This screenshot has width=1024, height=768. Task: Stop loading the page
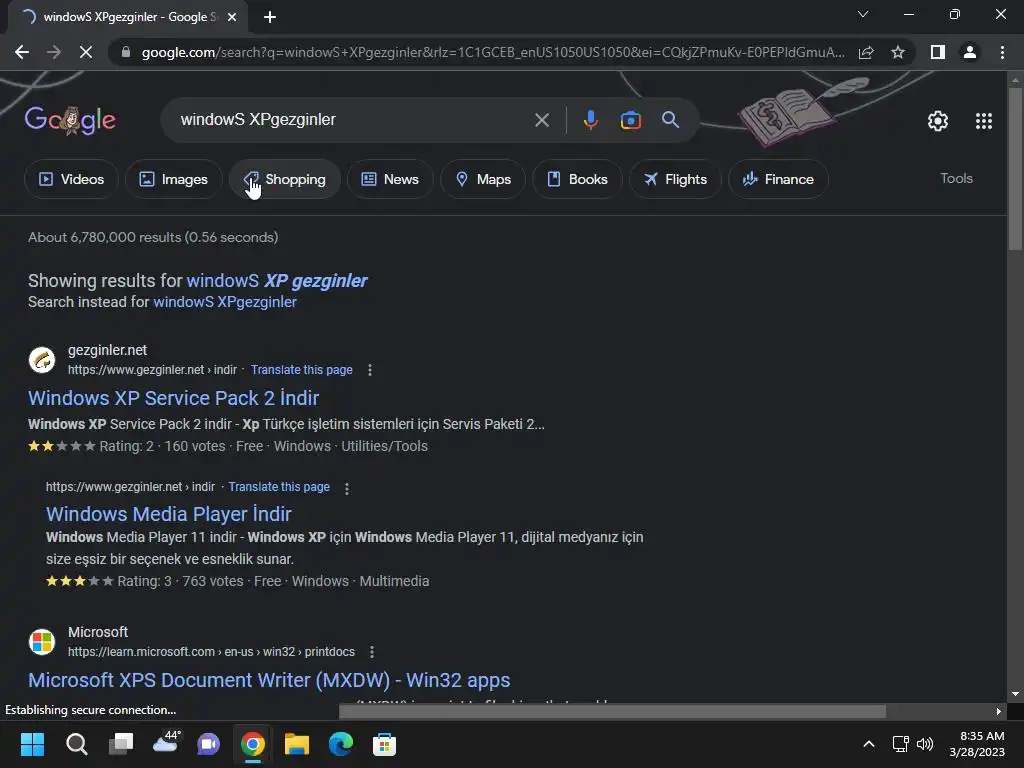tap(86, 52)
